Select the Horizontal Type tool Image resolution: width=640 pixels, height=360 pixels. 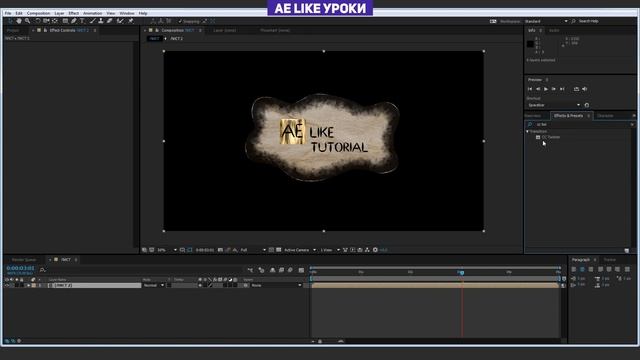pyautogui.click(x=82, y=21)
